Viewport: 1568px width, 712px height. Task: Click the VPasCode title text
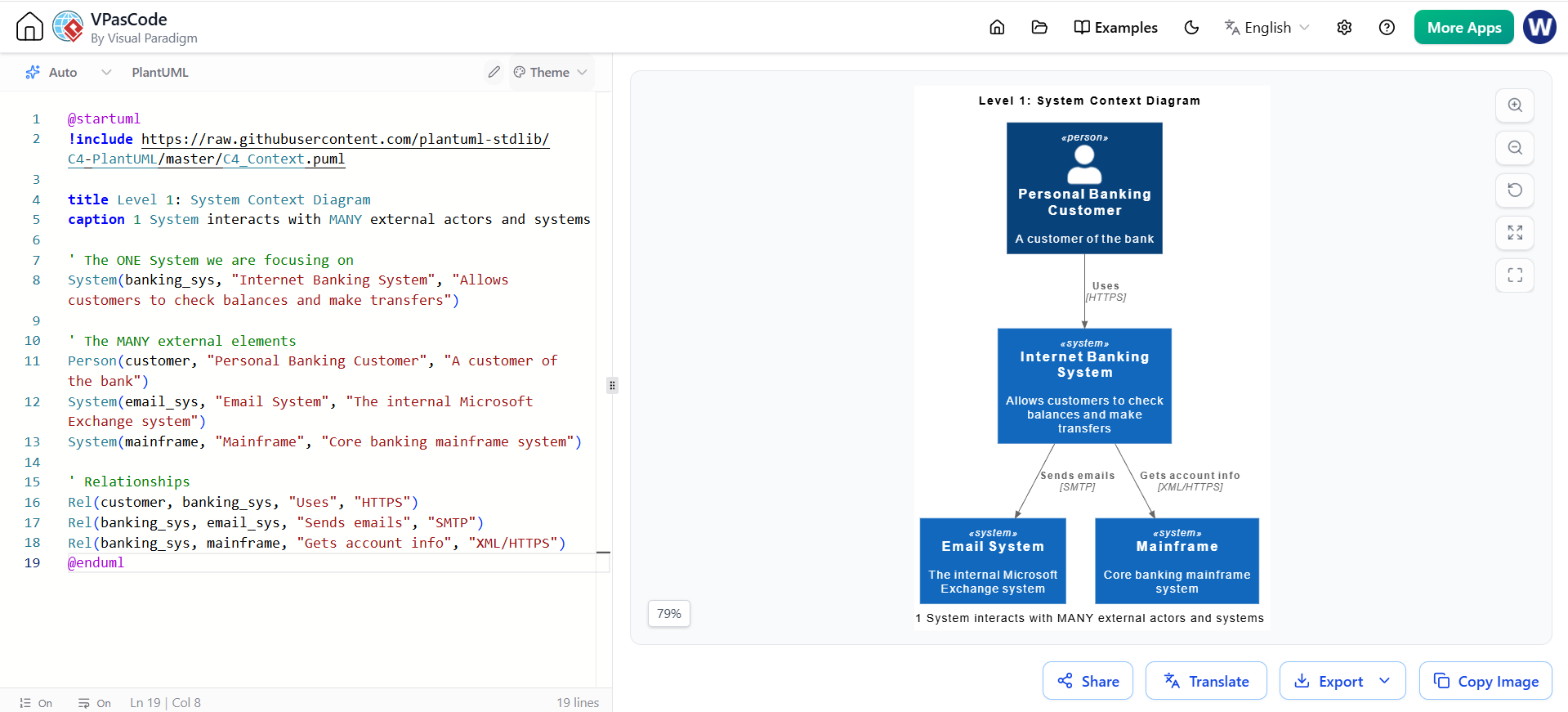(129, 19)
